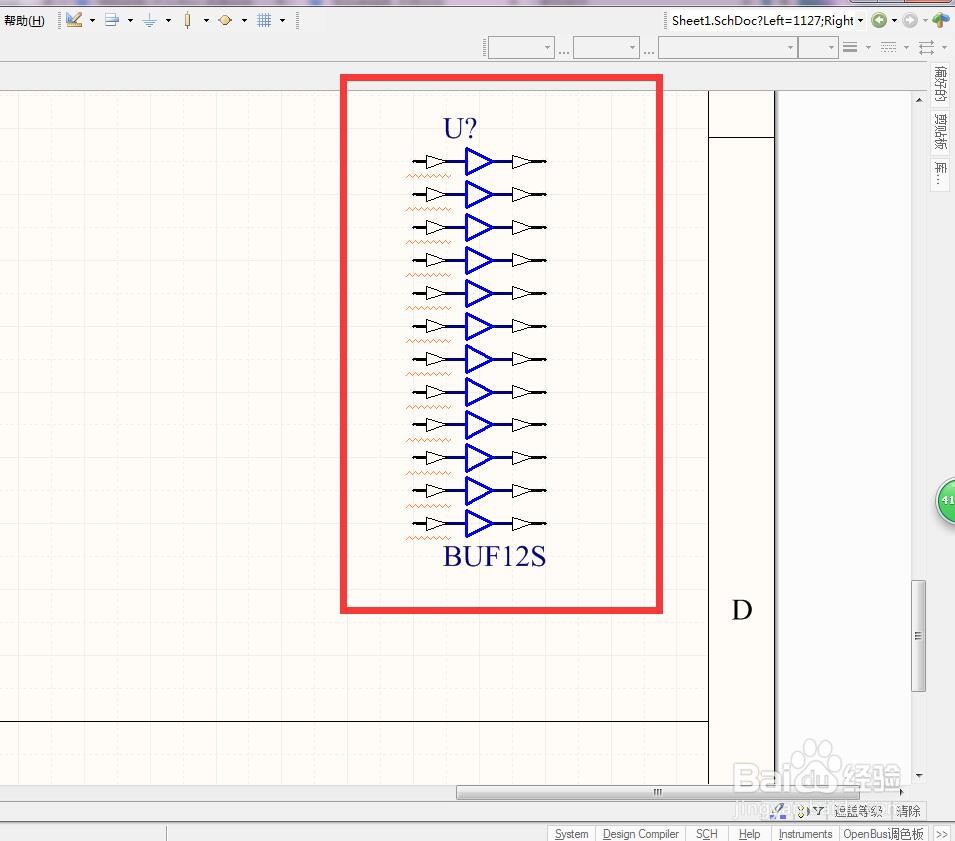
Task: Click the filter funnel icon
Action: [x=819, y=811]
